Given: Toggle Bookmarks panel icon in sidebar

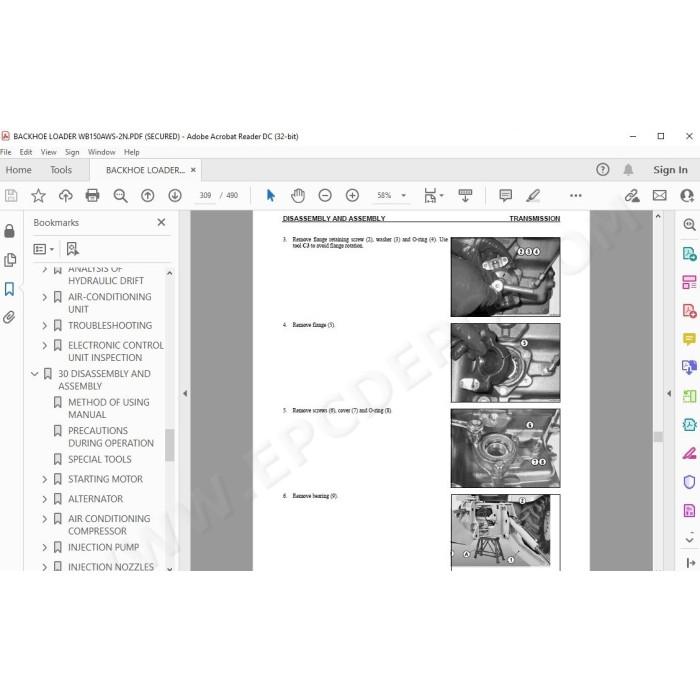Looking at the screenshot, I should click(x=9, y=289).
